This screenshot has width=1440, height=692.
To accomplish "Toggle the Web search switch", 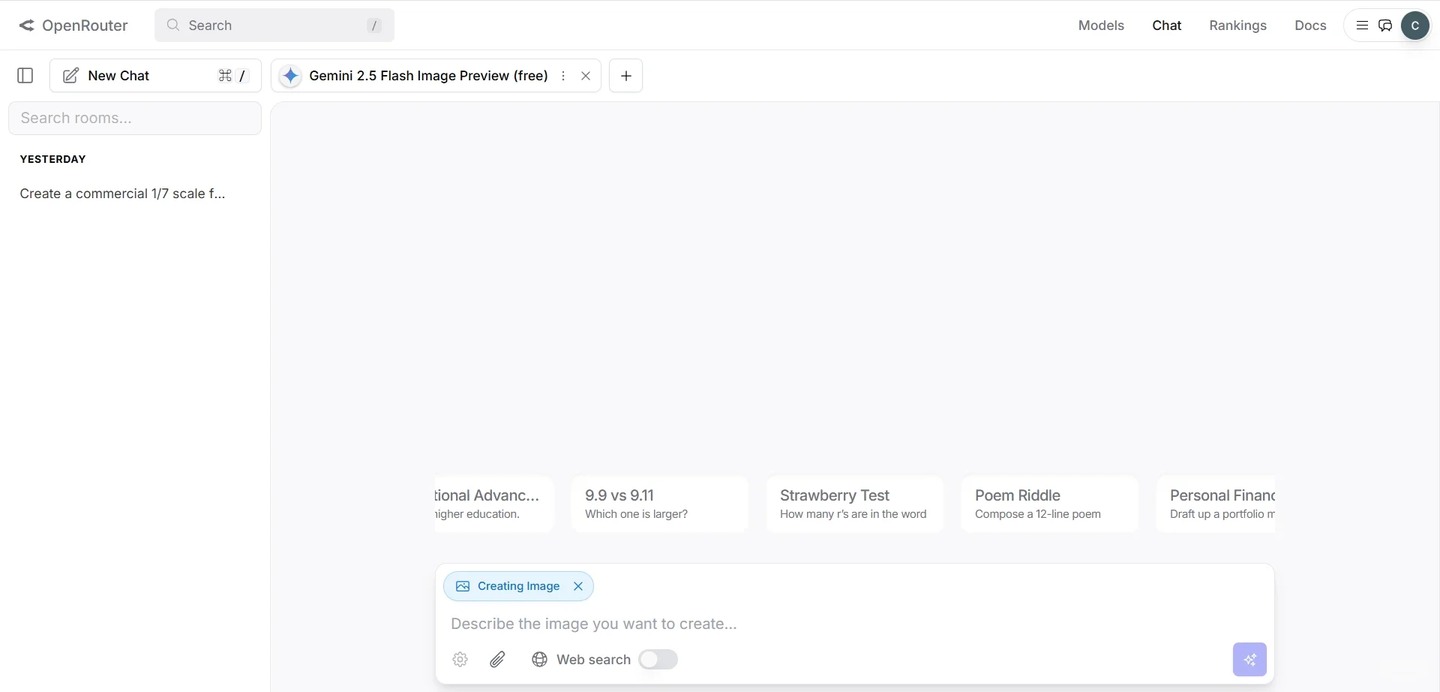I will (x=658, y=659).
